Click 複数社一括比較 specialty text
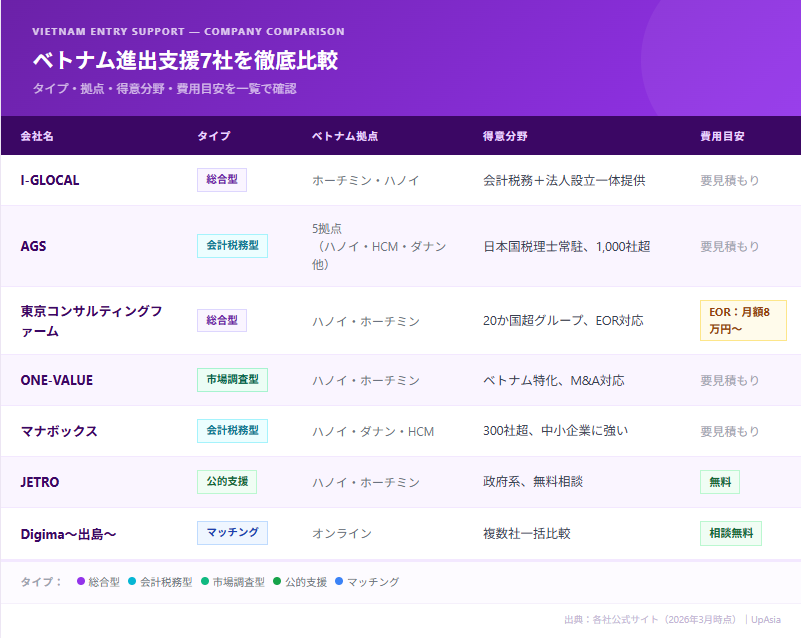This screenshot has width=801, height=638. (527, 534)
